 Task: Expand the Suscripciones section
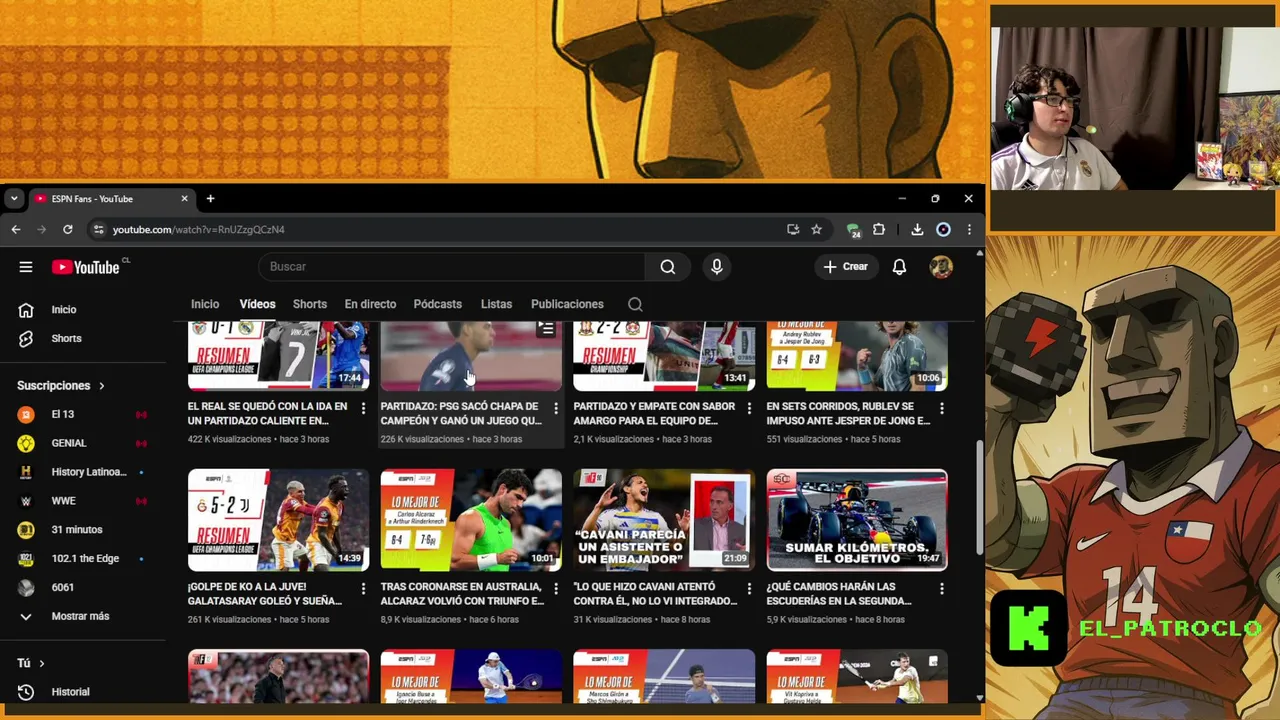click(61, 385)
